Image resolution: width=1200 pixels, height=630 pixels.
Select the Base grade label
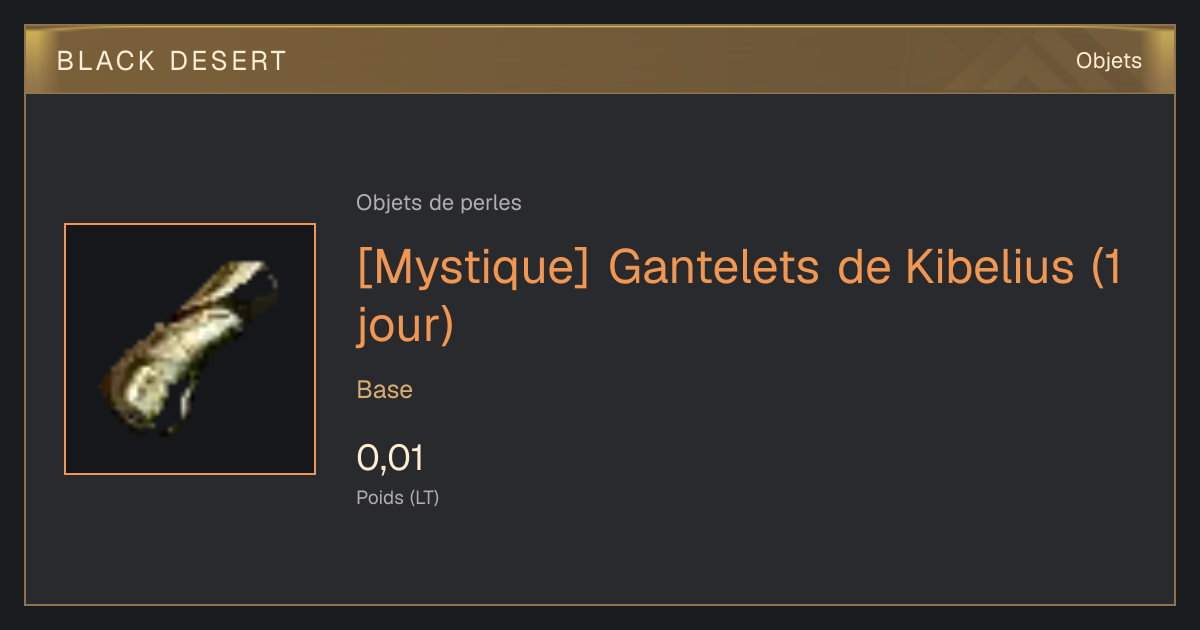click(x=385, y=390)
